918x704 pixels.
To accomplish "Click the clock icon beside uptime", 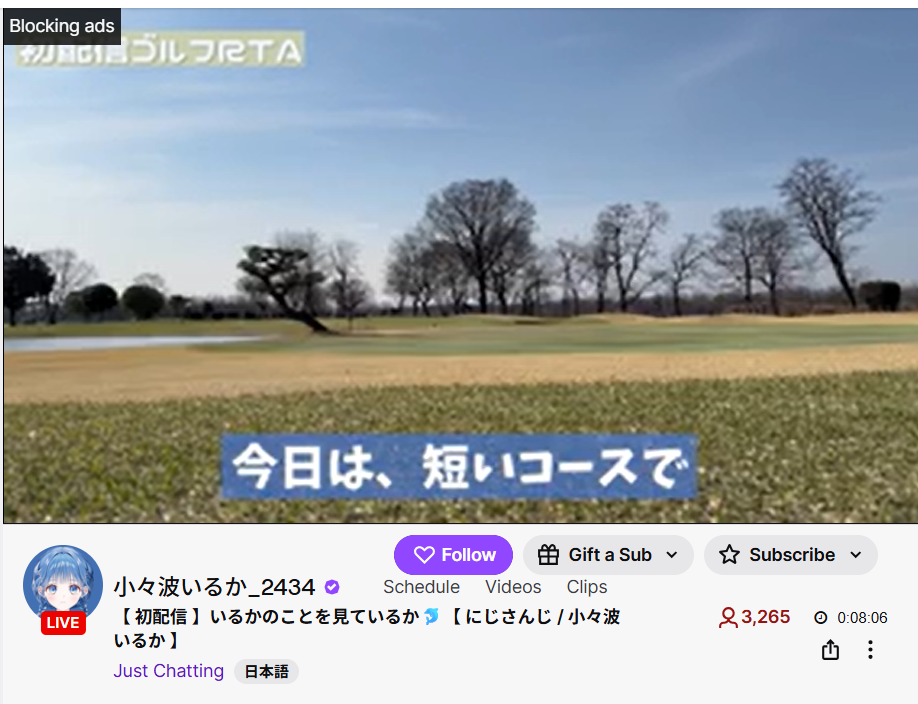I will point(821,617).
